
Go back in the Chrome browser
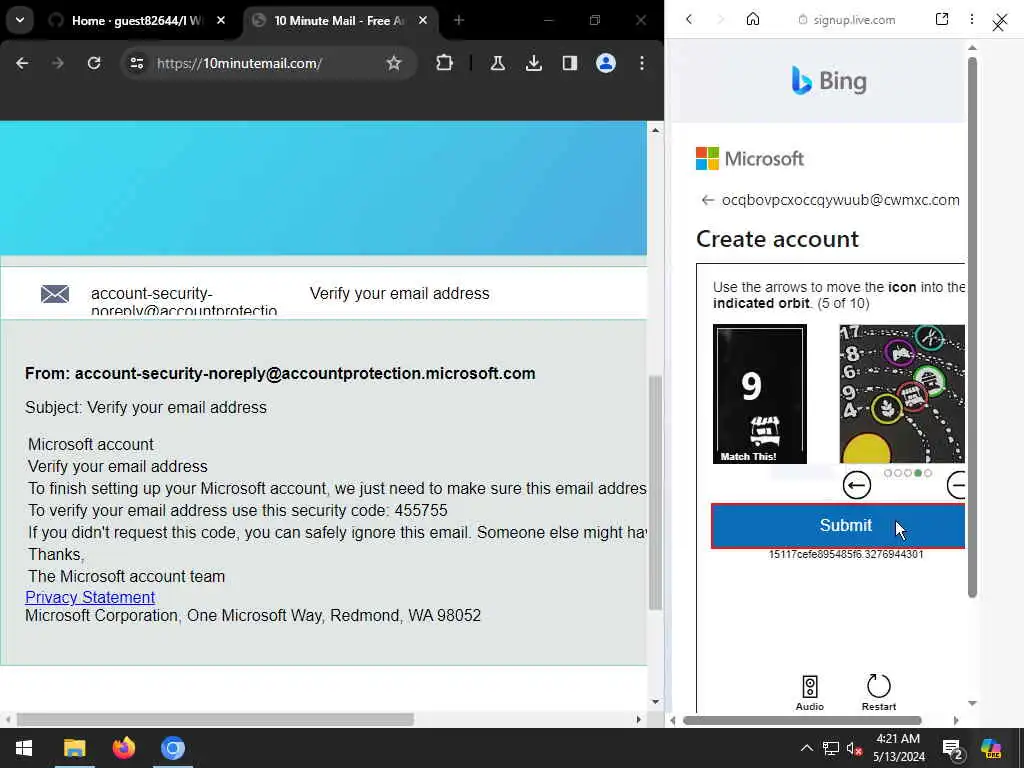[x=22, y=63]
